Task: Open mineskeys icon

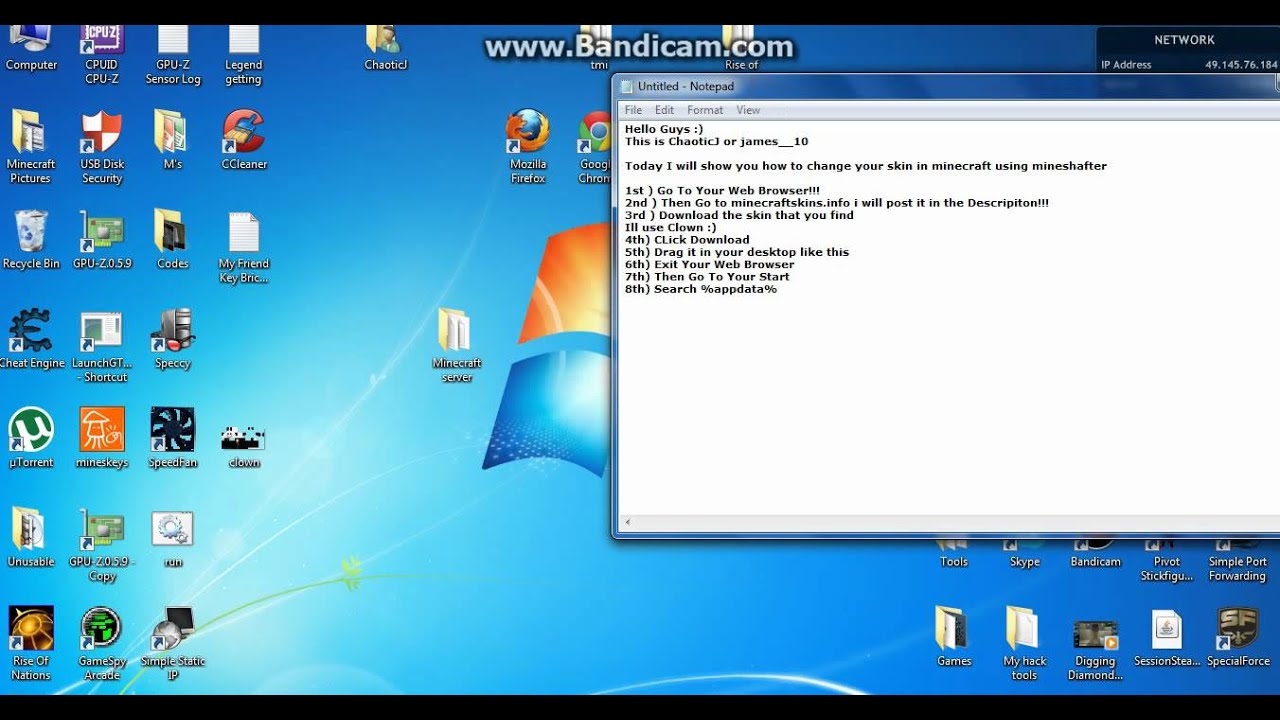Action: [102, 438]
